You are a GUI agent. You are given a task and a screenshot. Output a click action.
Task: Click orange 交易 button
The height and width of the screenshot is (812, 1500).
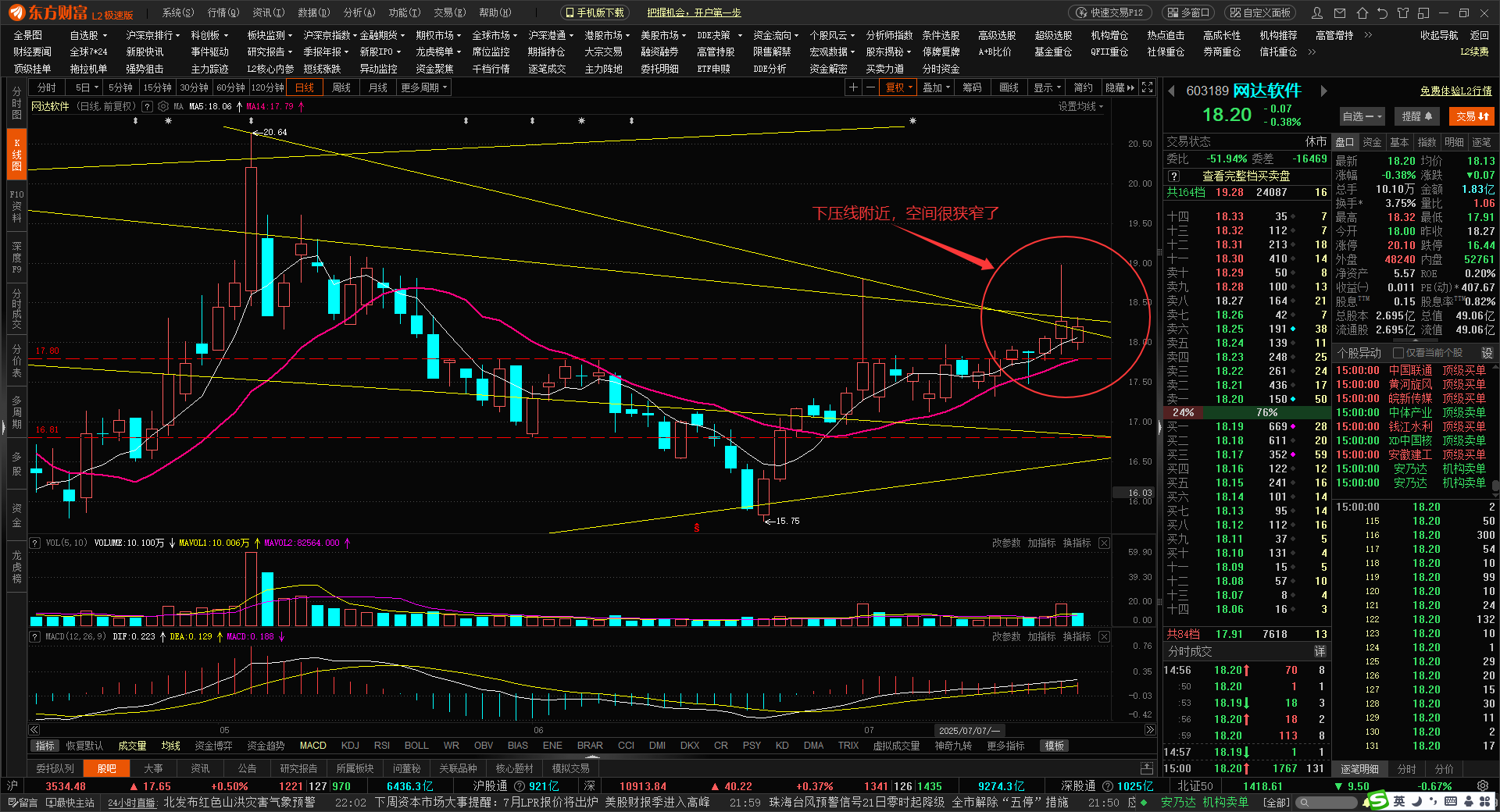(1472, 116)
